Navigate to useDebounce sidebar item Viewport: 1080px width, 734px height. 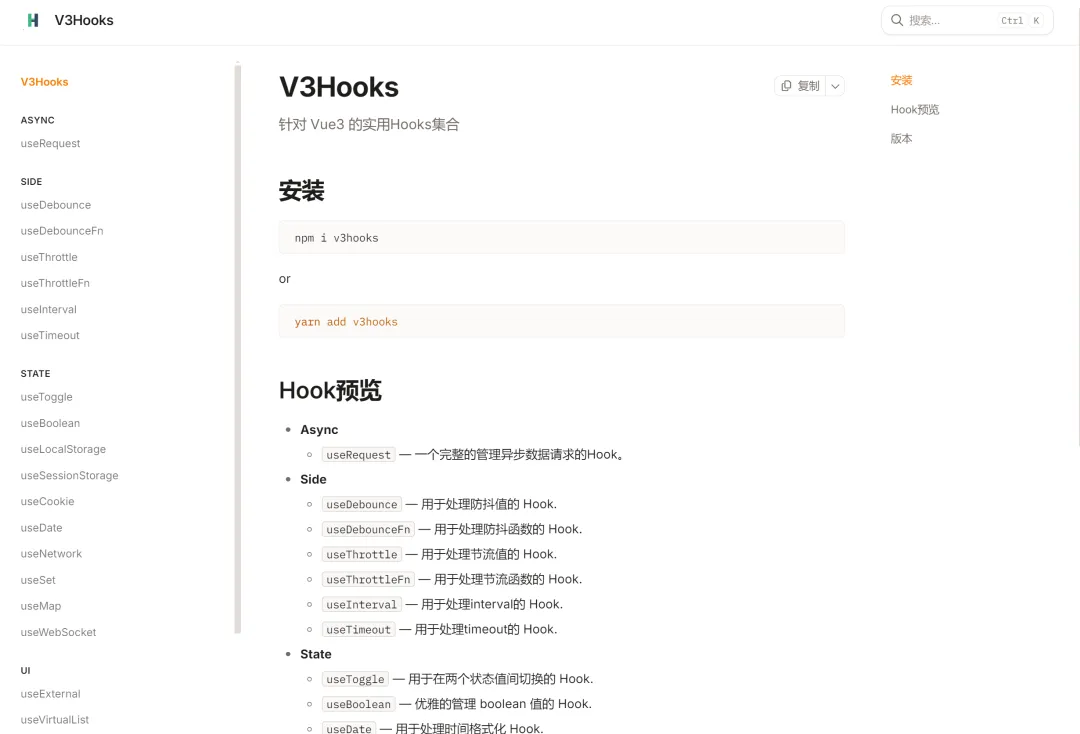55,205
